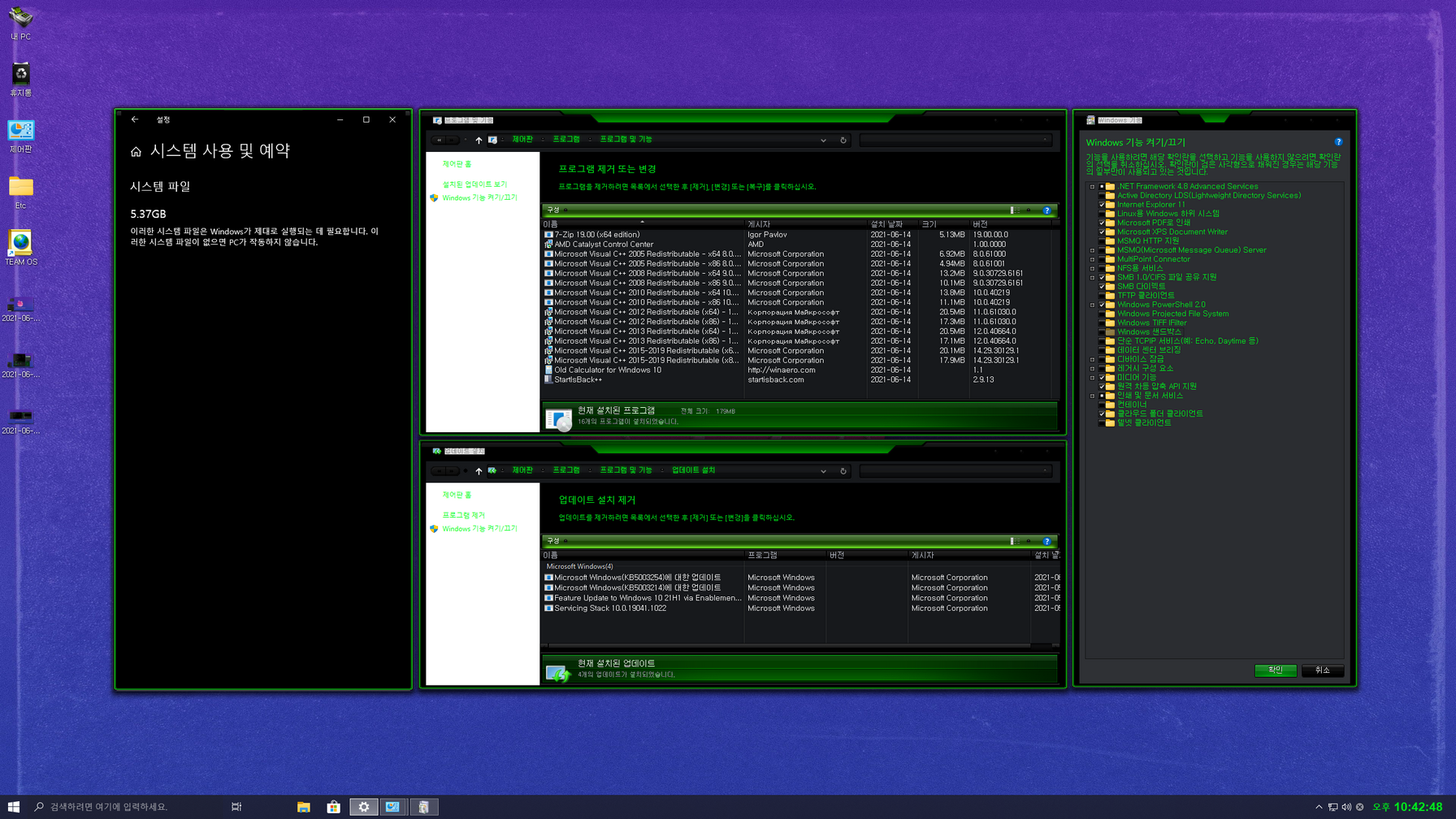
Task: Select the StartIsBack++ program entry
Action: click(x=578, y=379)
